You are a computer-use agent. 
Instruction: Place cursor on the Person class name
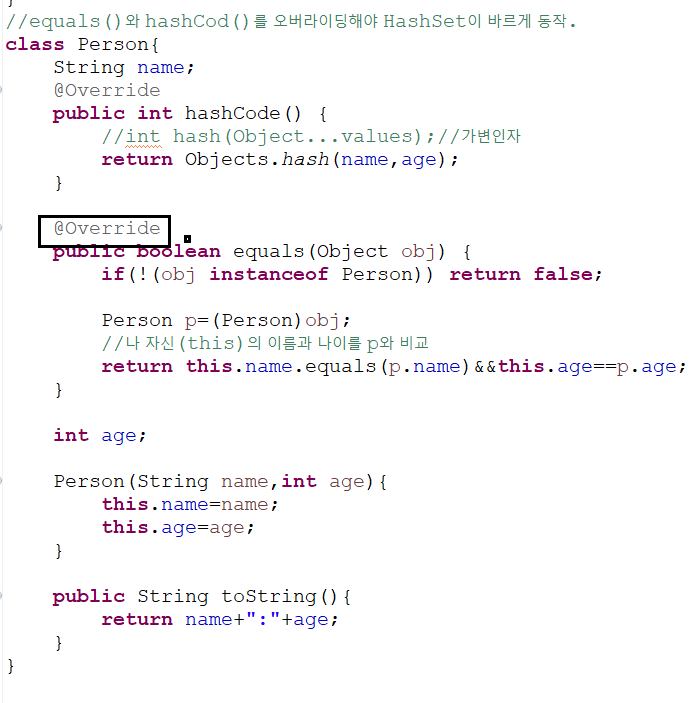tap(113, 44)
